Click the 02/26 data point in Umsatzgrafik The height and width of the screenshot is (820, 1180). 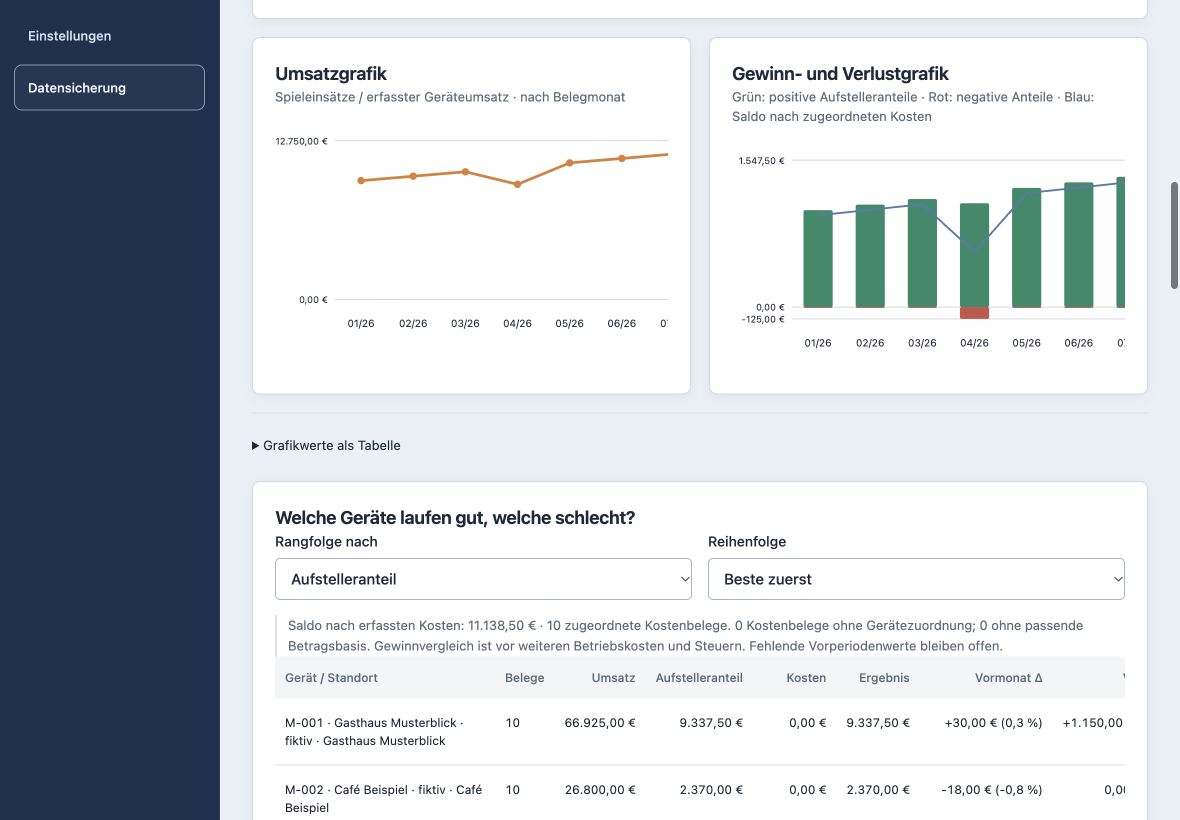tap(413, 176)
